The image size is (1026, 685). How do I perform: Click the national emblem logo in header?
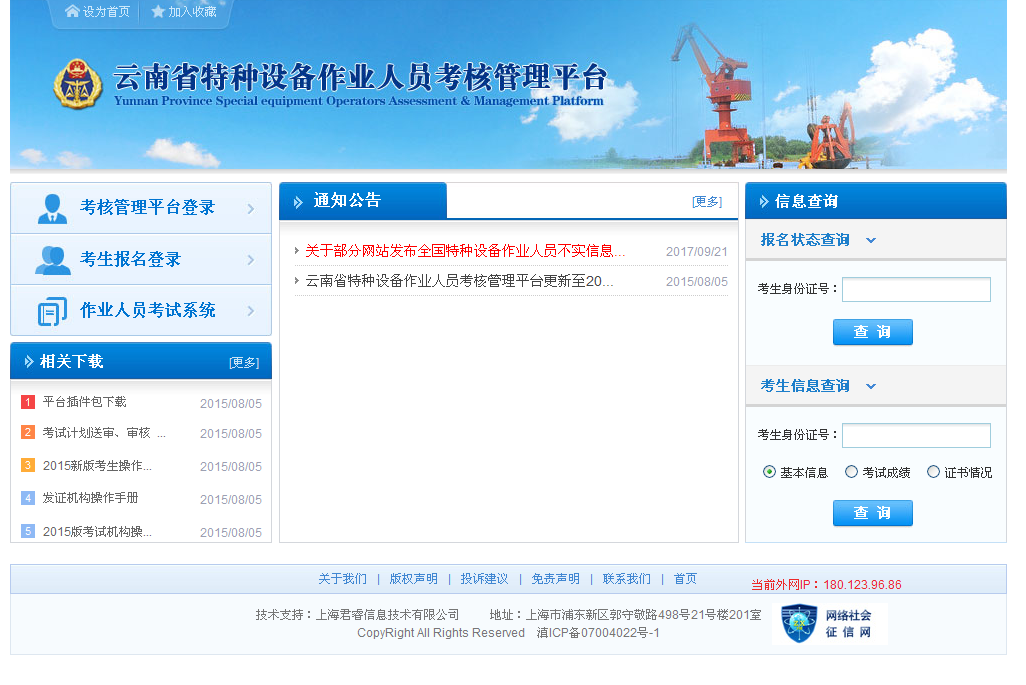pyautogui.click(x=78, y=84)
